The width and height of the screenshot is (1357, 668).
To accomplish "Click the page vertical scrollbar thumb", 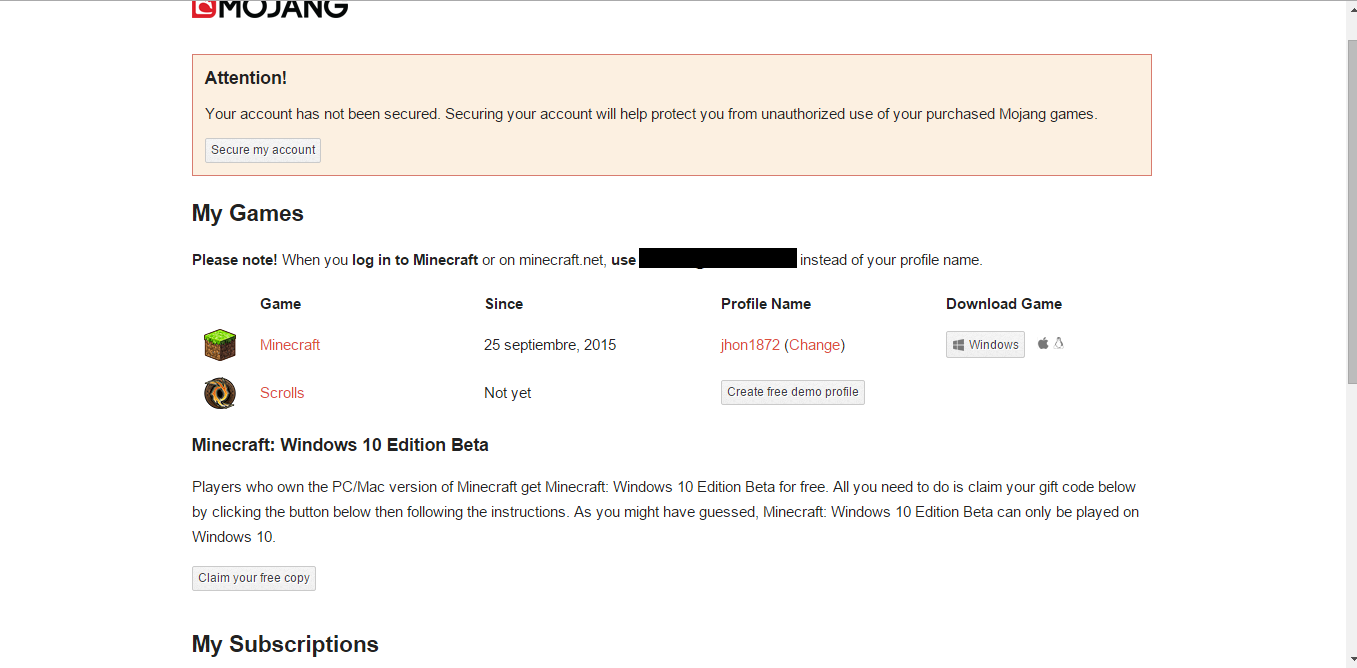I will pos(1352,210).
